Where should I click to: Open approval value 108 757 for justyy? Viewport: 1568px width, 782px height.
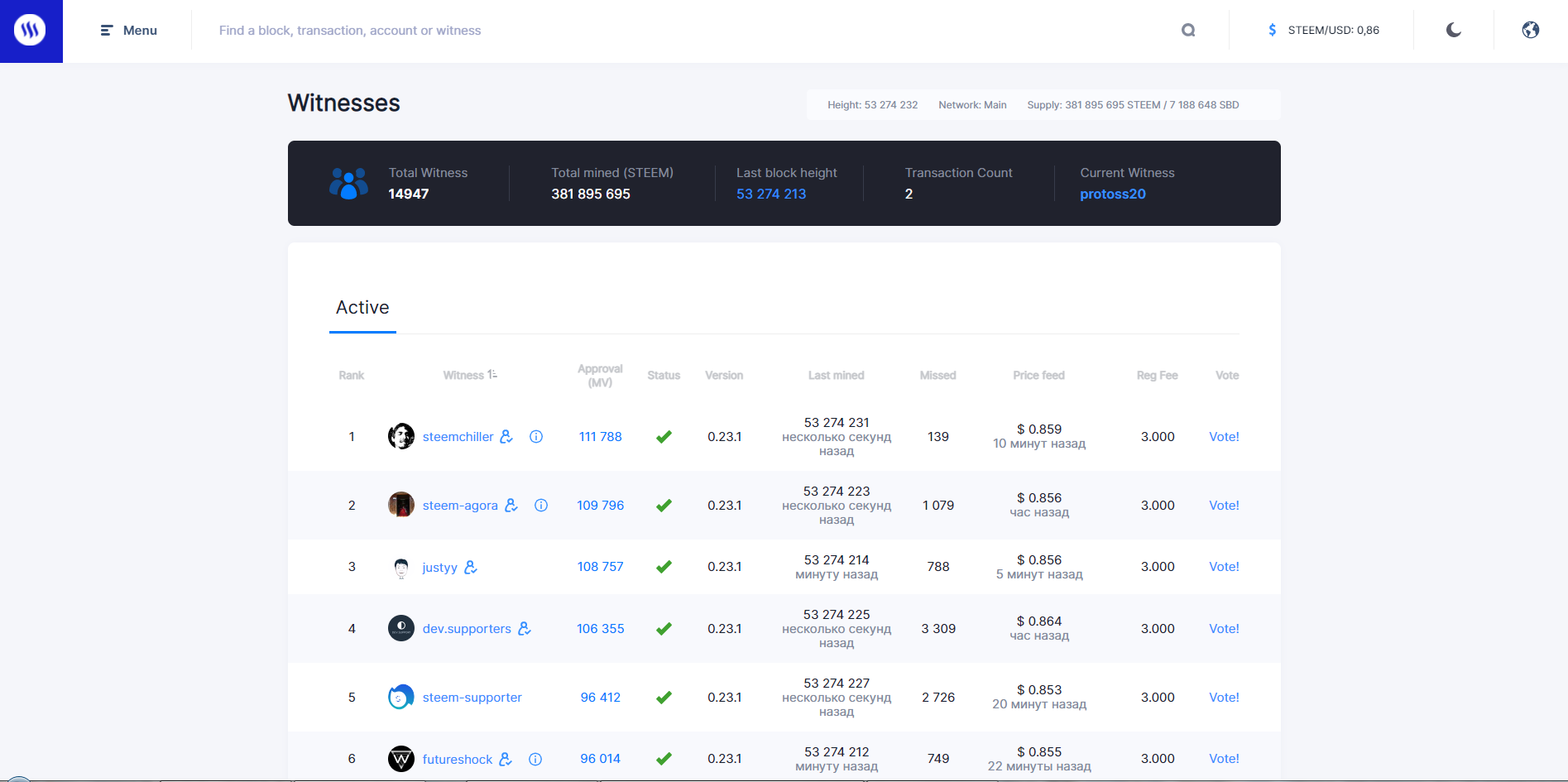point(601,567)
